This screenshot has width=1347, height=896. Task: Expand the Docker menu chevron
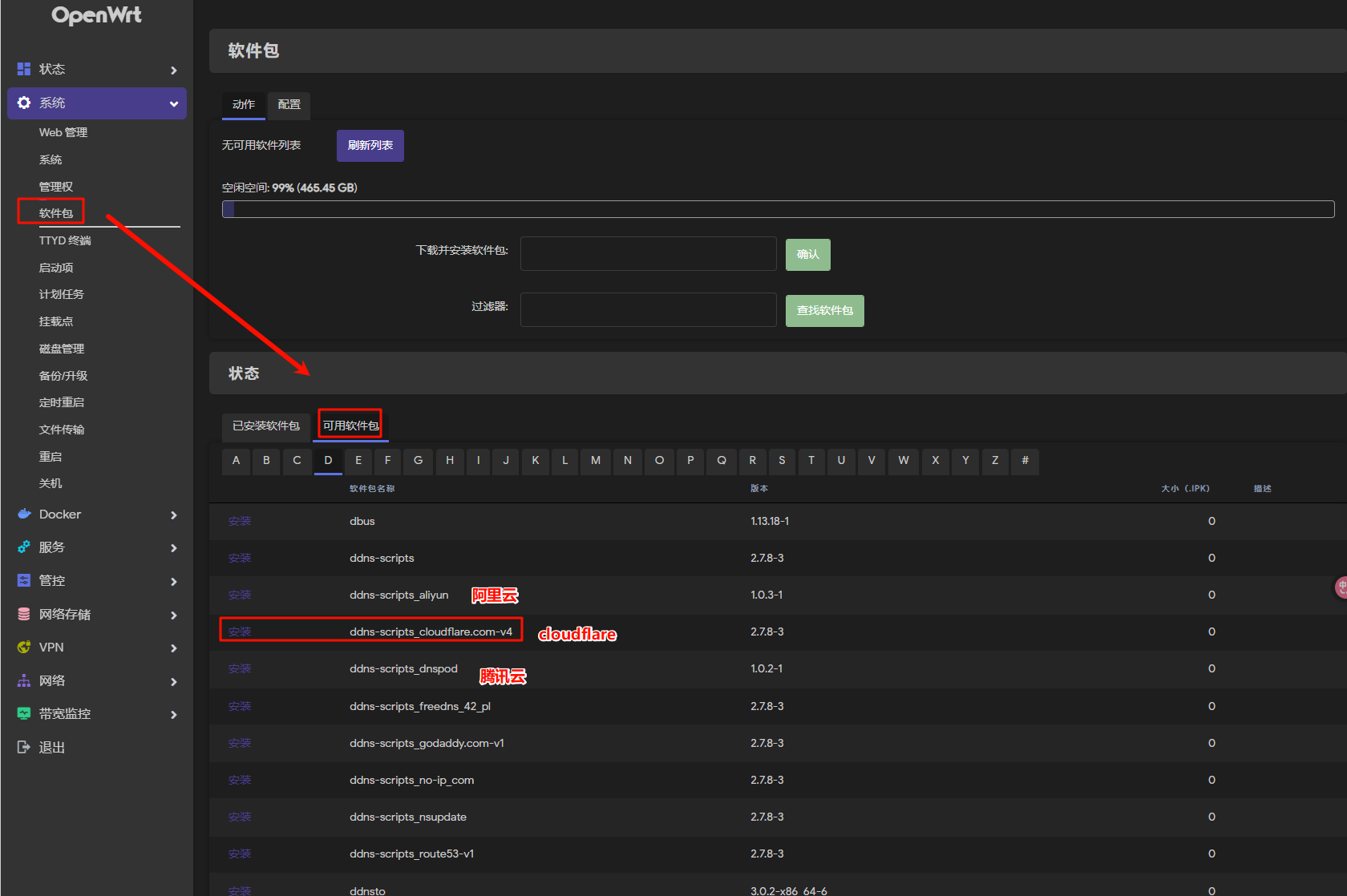173,515
